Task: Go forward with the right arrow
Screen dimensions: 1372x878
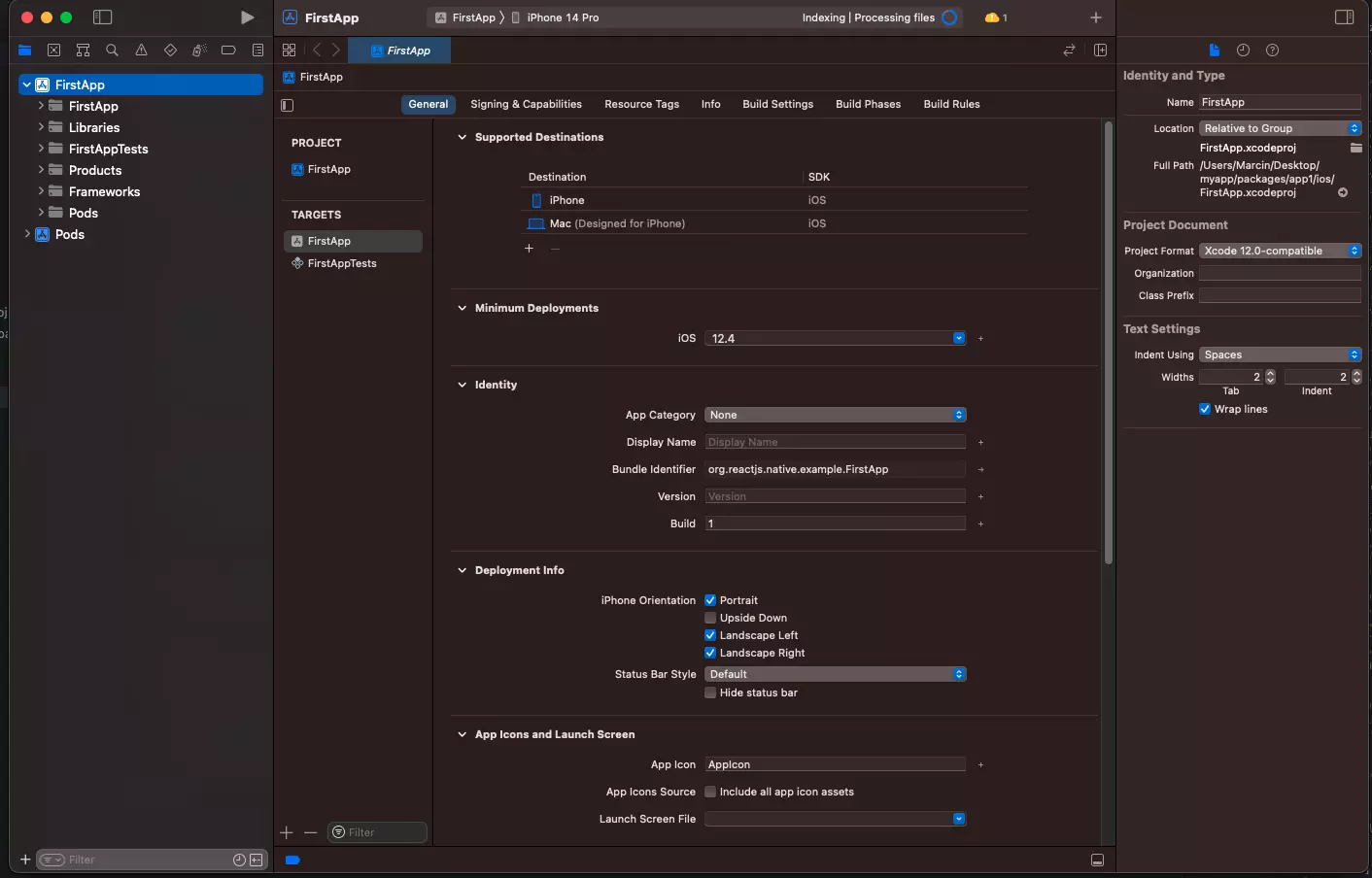Action: coord(336,51)
